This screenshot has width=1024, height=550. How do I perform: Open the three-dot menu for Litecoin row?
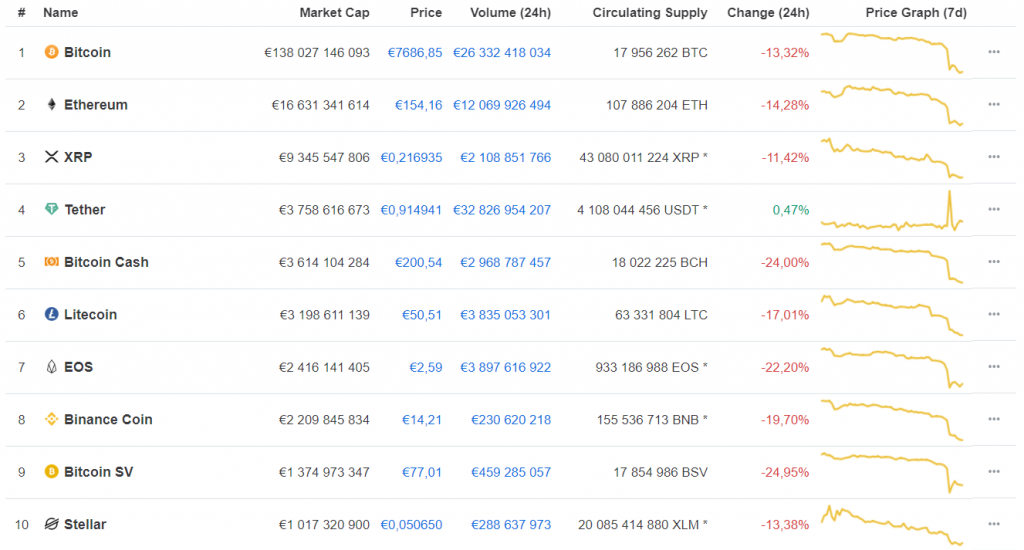pos(994,314)
